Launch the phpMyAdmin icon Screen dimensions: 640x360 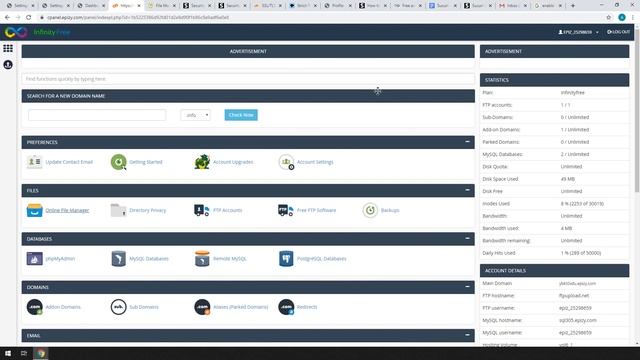coord(34,258)
